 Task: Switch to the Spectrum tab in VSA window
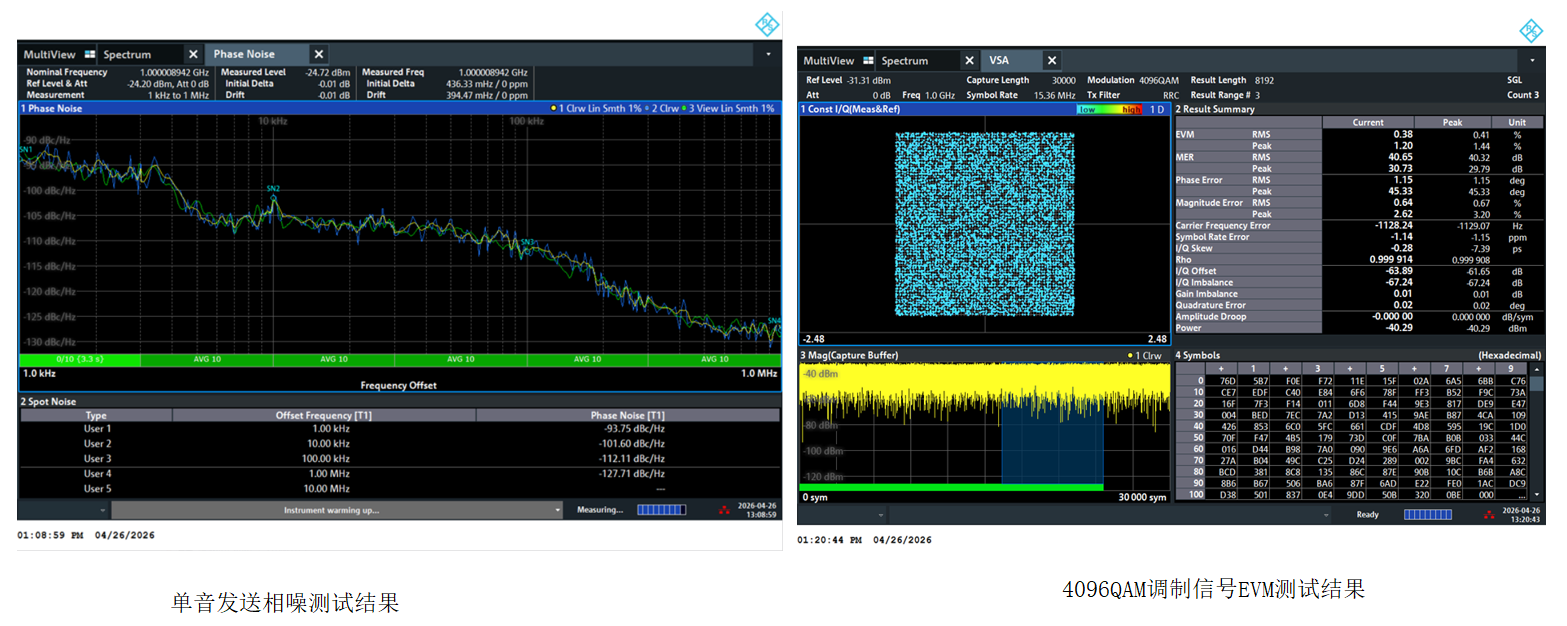pyautogui.click(x=905, y=61)
